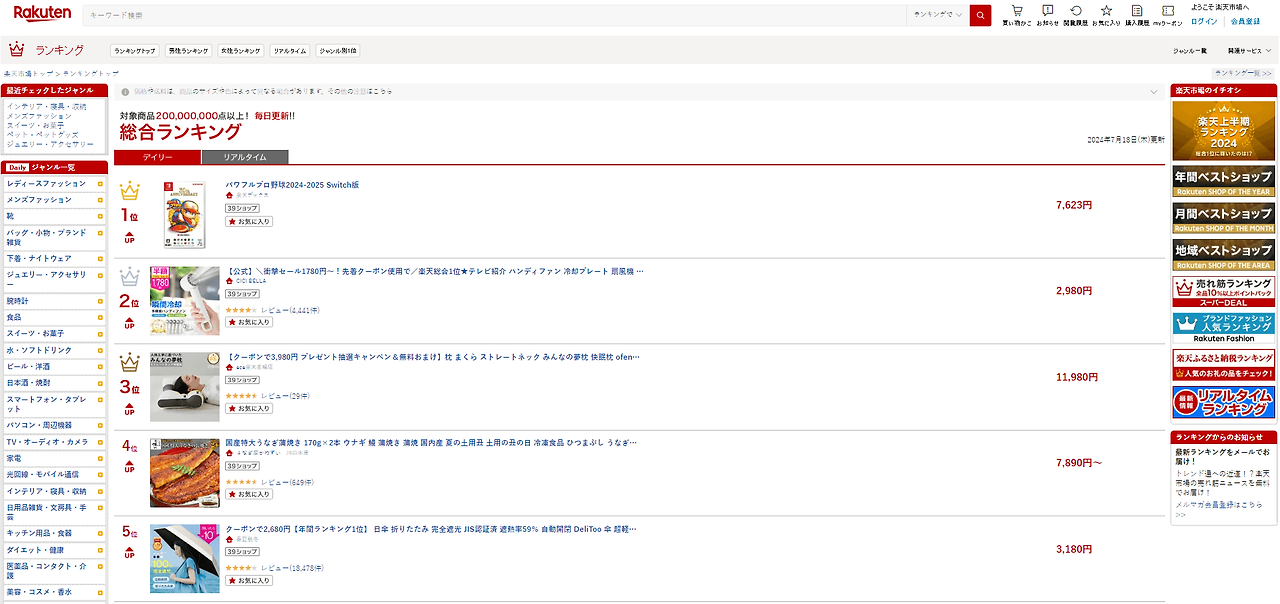
Task: Click the keyword search input field
Action: point(495,15)
